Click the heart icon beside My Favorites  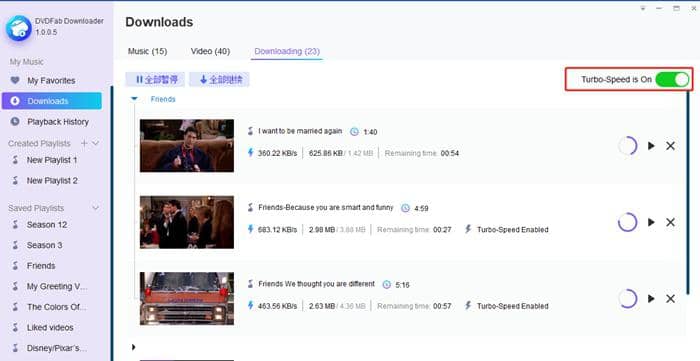[x=15, y=80]
